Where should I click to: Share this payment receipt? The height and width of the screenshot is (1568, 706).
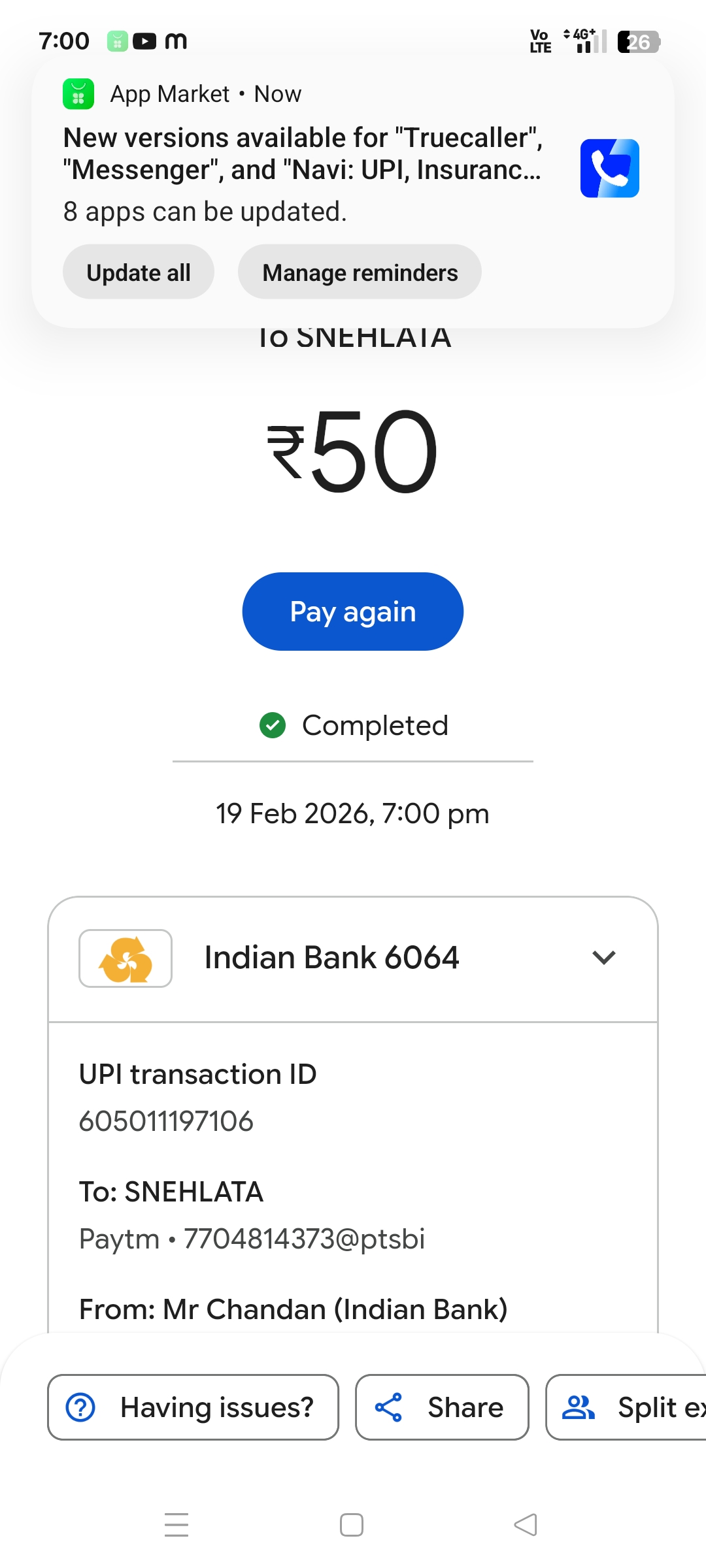pyautogui.click(x=442, y=1407)
